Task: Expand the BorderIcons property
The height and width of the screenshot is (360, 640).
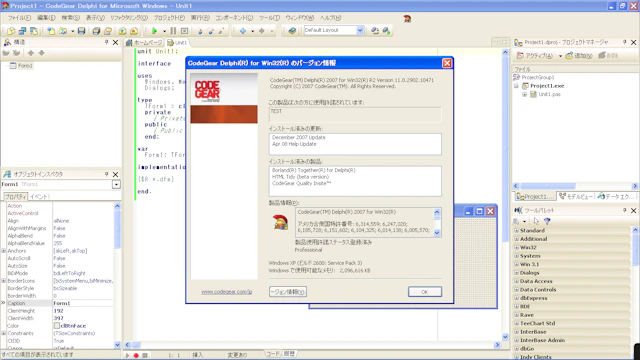Action: (x=4, y=281)
